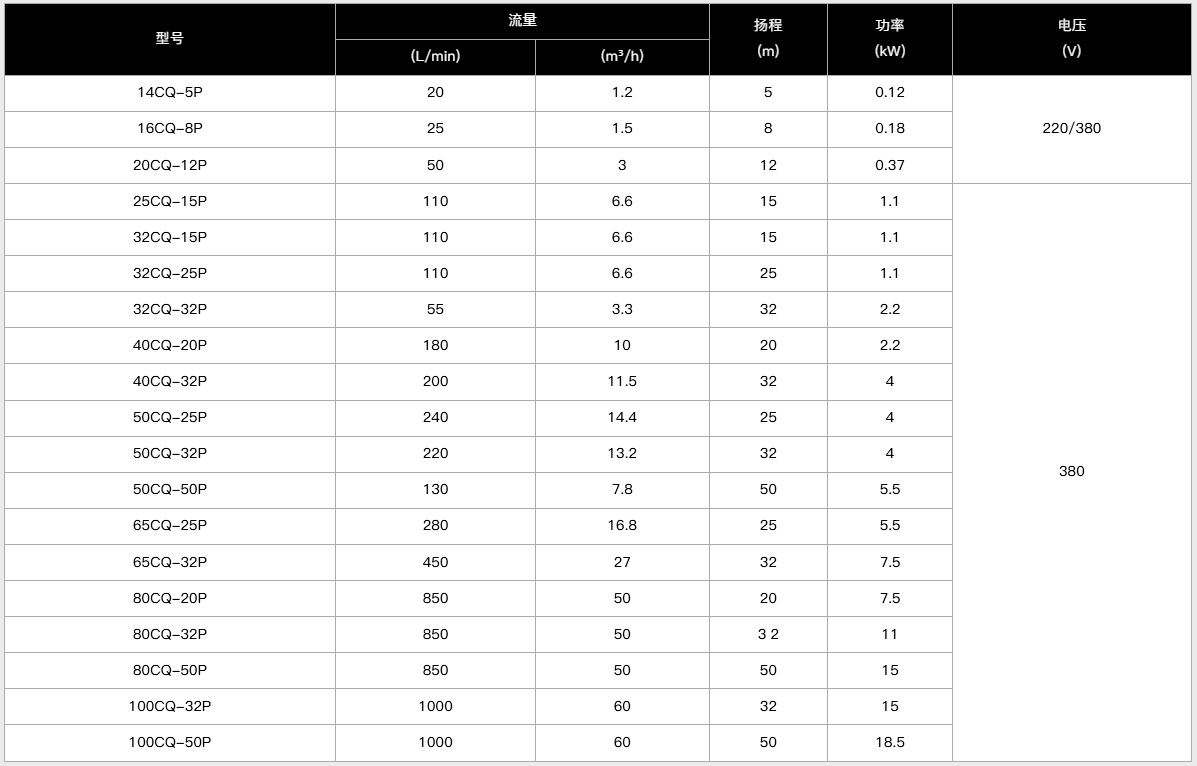This screenshot has height=766, width=1197.
Task: Click model cell 14CQ-5P
Action: pos(169,93)
